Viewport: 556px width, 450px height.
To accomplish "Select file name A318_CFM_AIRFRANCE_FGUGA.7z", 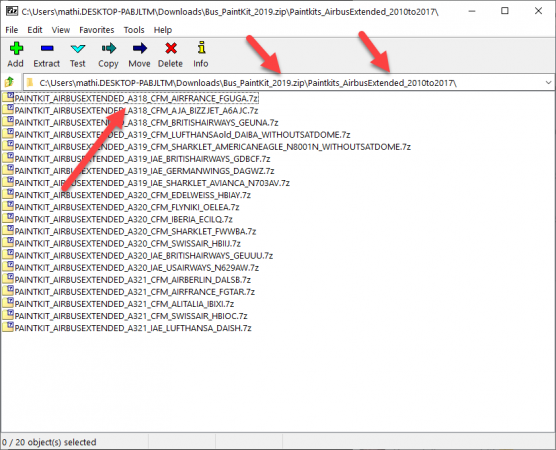I will pos(137,98).
